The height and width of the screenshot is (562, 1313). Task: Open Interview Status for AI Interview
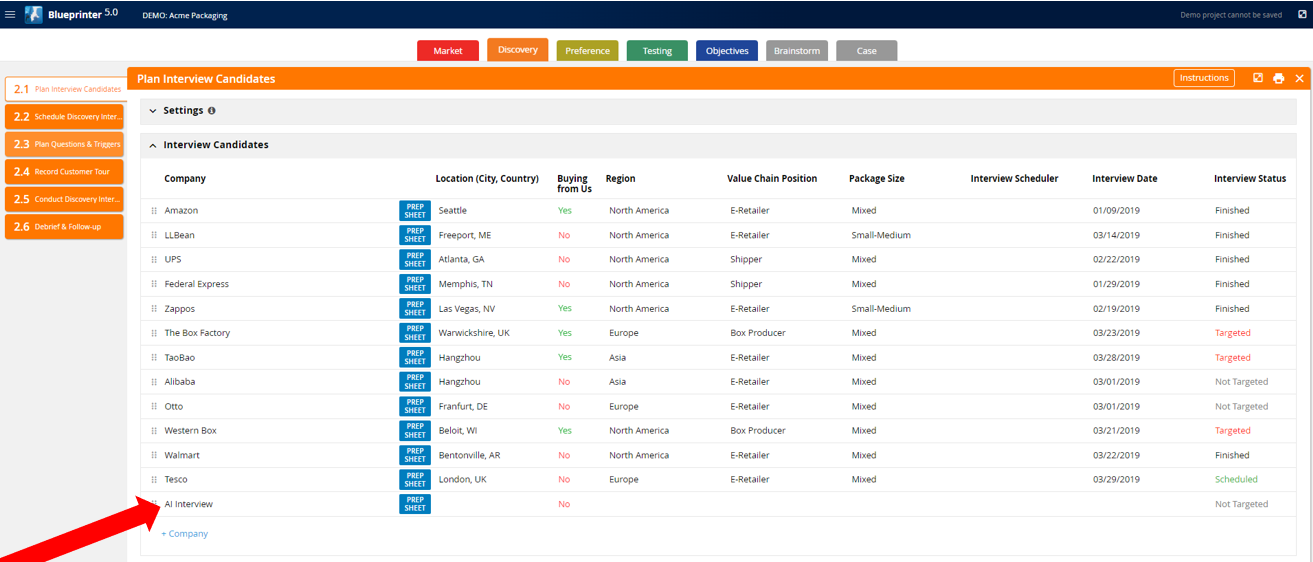click(x=1241, y=504)
